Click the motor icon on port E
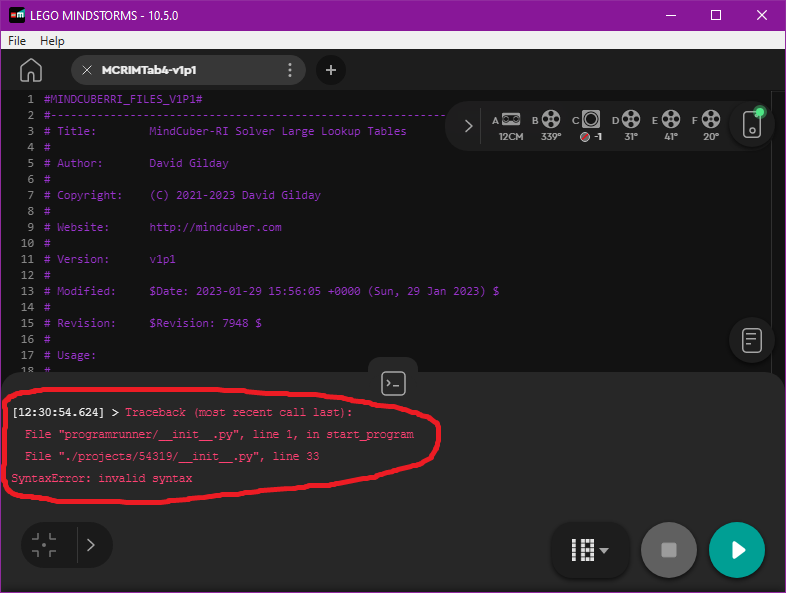Image resolution: width=786 pixels, height=593 pixels. click(670, 120)
